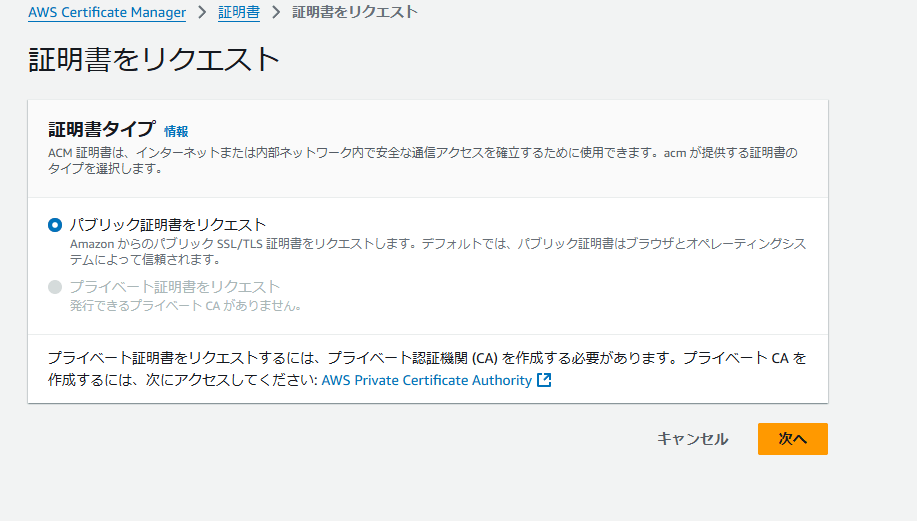
Task: Click external link icon after Private Certificate Authority
Action: (x=544, y=380)
